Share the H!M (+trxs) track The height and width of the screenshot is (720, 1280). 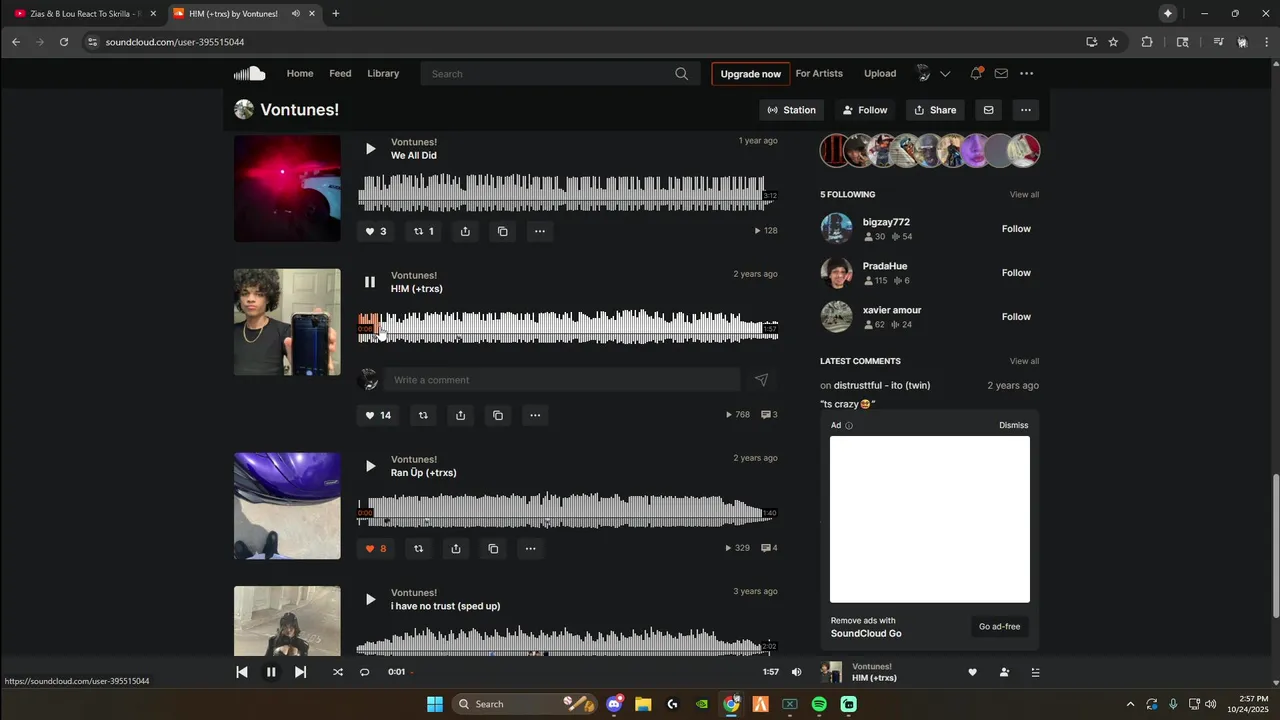click(460, 415)
